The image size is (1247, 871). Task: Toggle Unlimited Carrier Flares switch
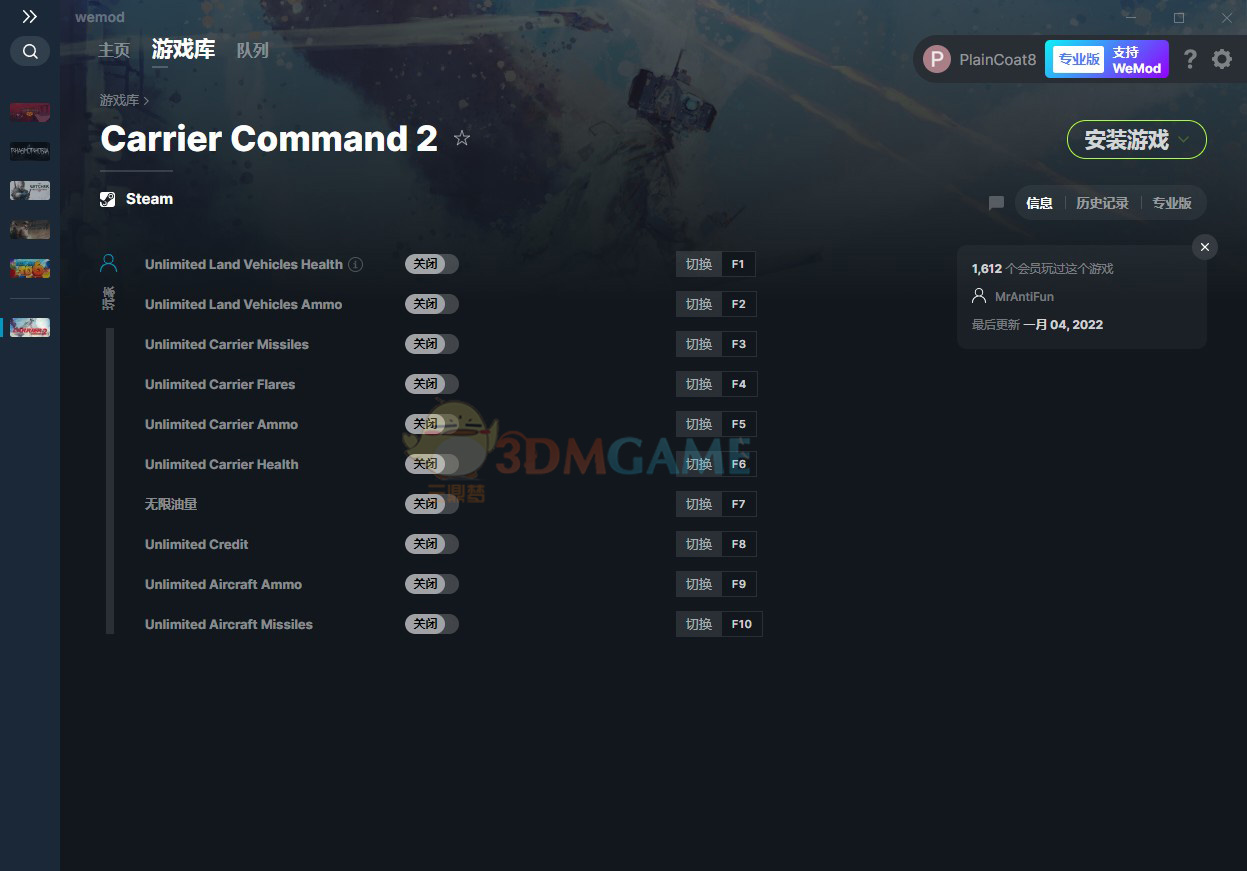point(432,384)
